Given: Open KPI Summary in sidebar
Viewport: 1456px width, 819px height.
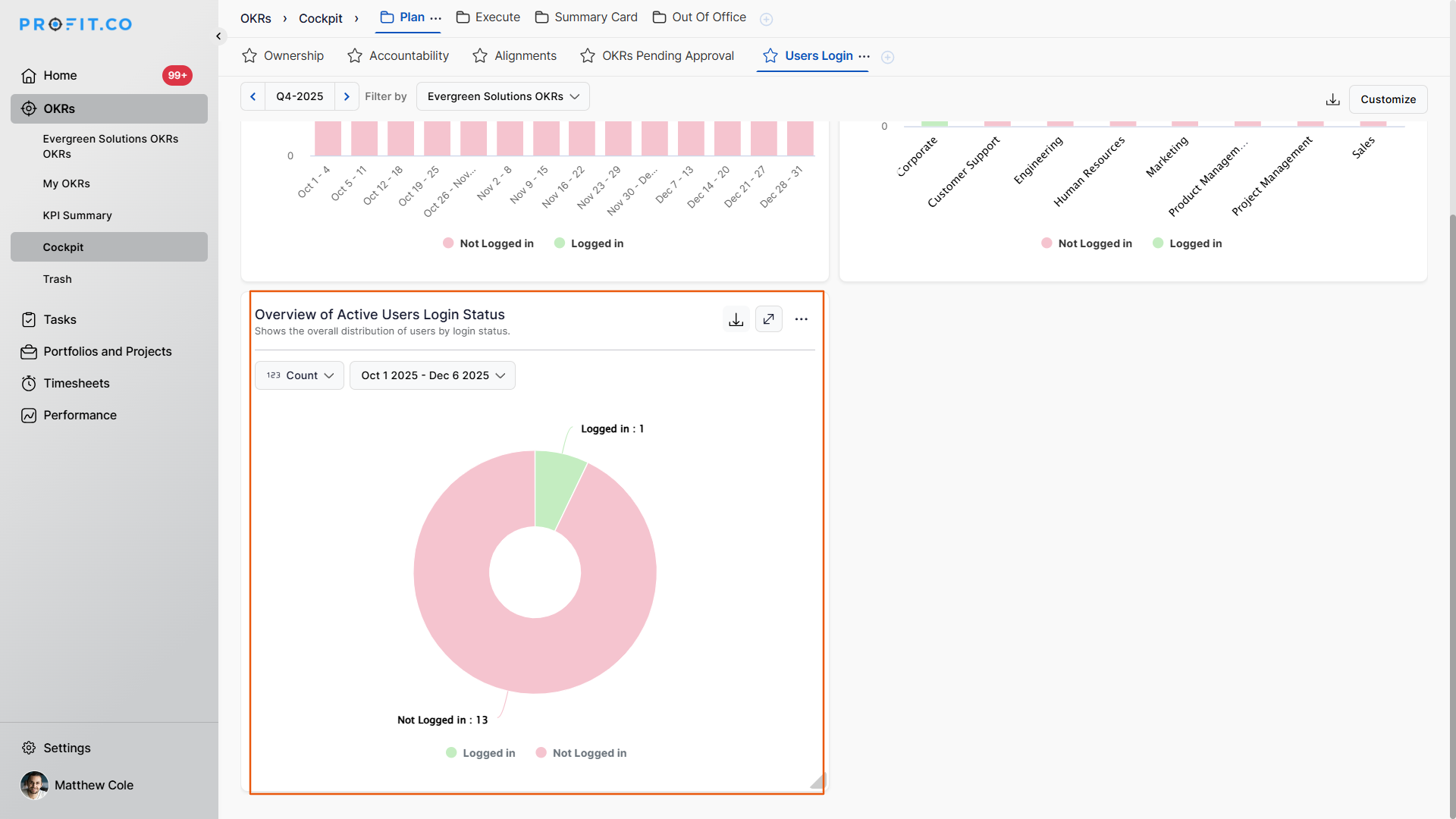Looking at the screenshot, I should pos(77,215).
